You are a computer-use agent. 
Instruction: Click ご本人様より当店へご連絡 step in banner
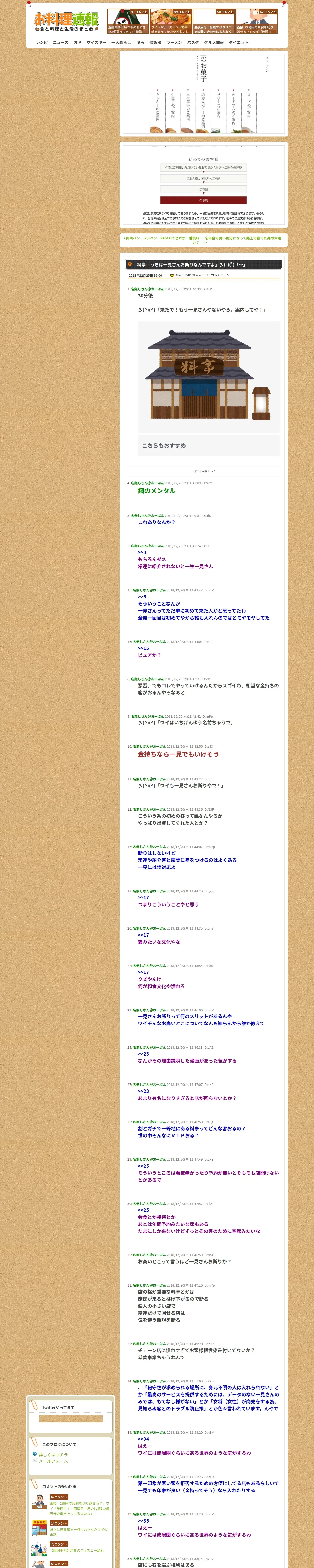tap(204, 178)
